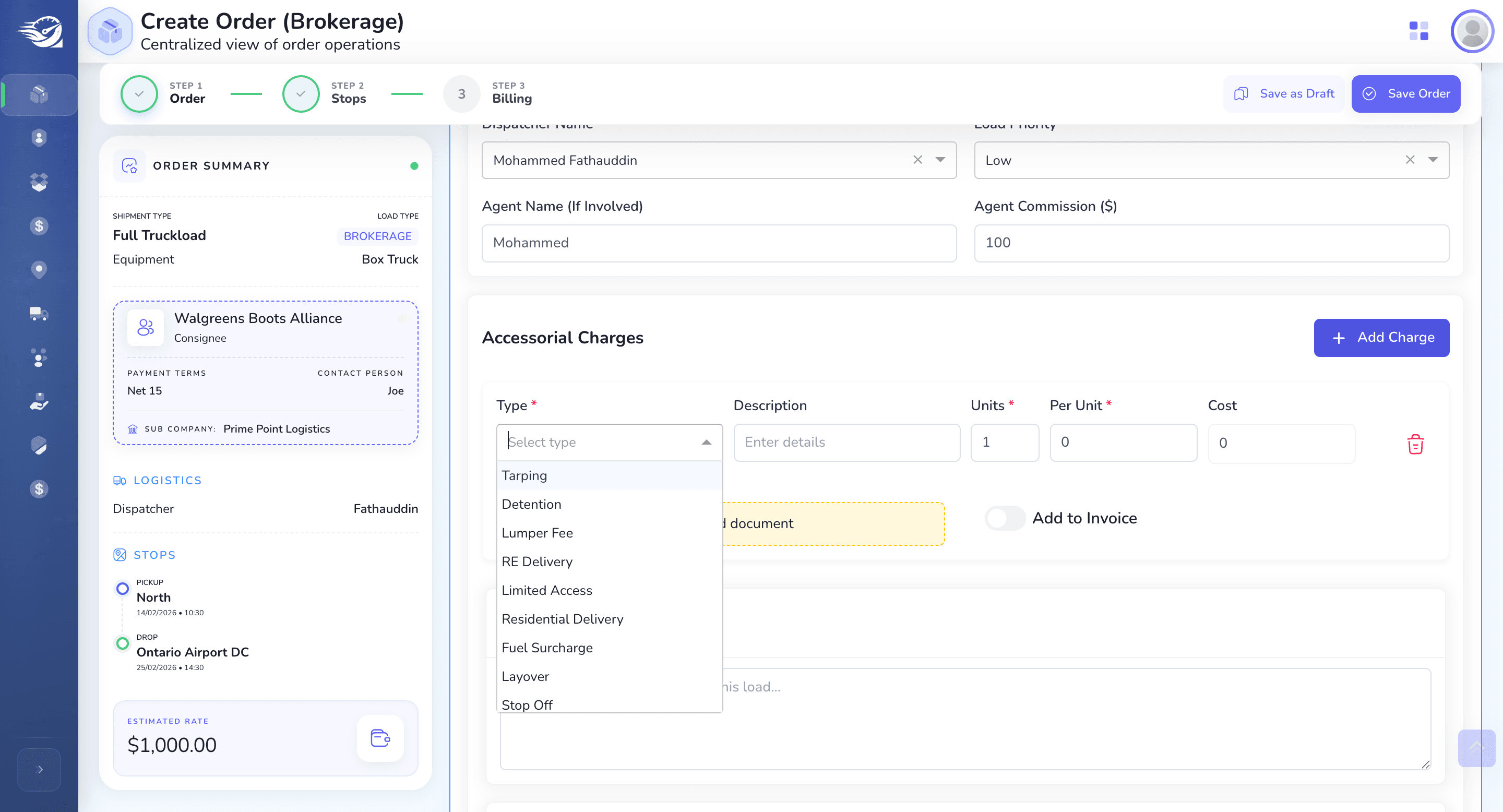Choose Tarping from the type list
This screenshot has width=1503, height=812.
(609, 475)
